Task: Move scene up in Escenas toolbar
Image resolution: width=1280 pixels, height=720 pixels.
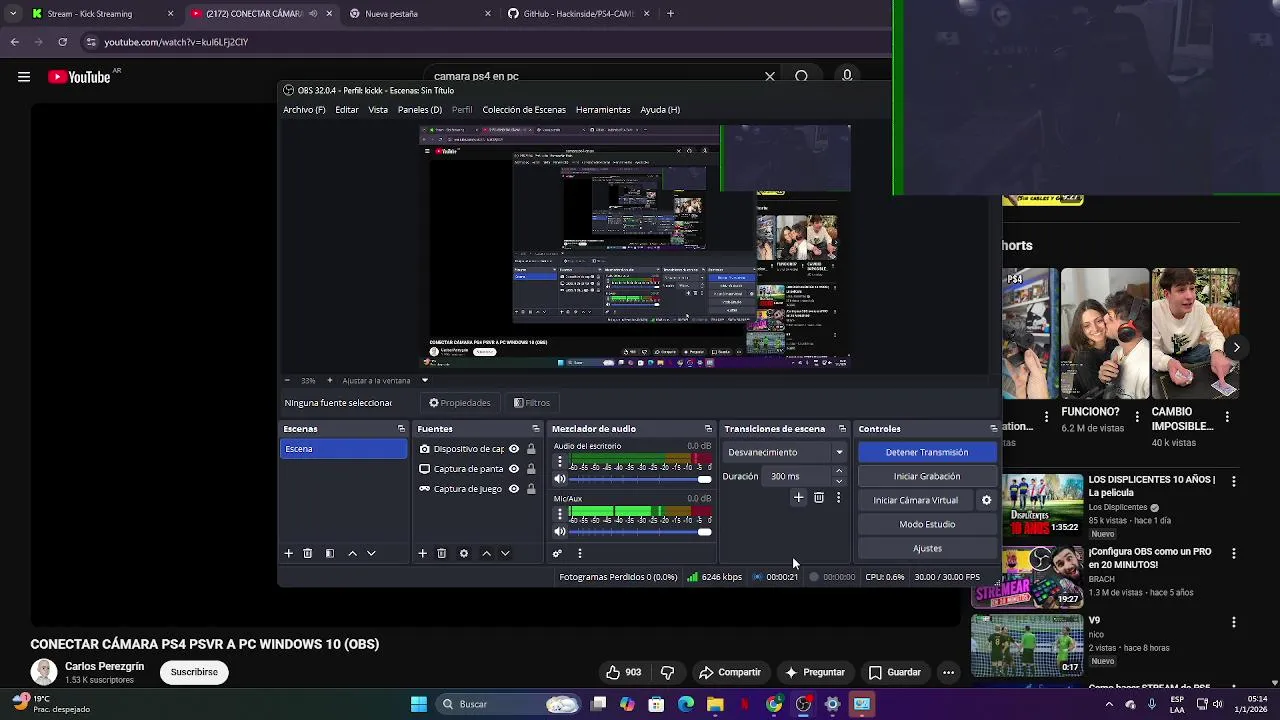Action: (x=352, y=553)
